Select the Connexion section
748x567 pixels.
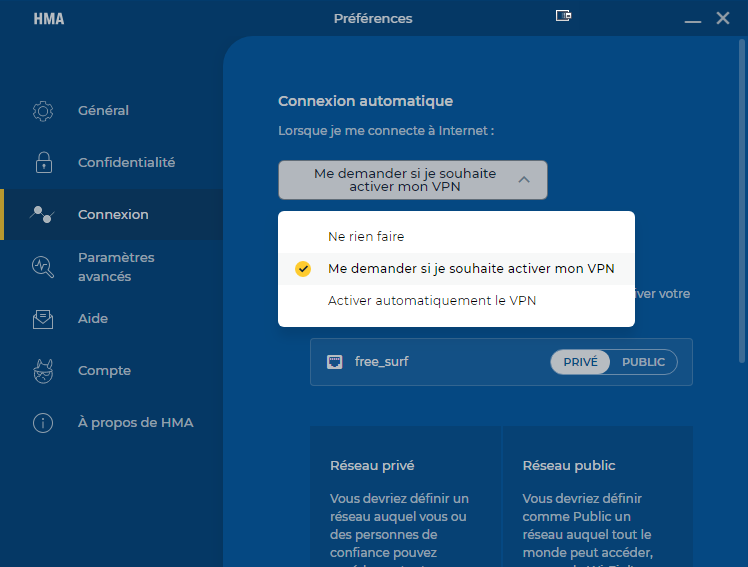click(112, 215)
